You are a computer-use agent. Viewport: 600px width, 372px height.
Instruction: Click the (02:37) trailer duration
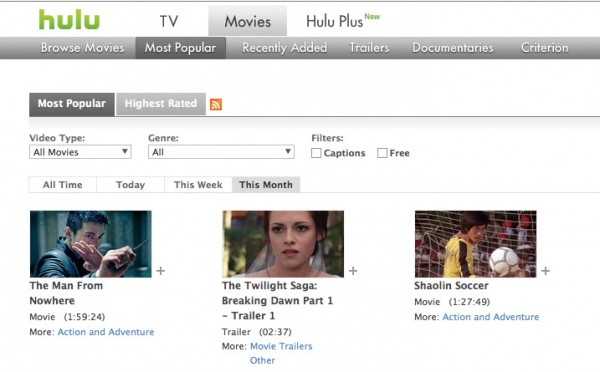[275, 332]
